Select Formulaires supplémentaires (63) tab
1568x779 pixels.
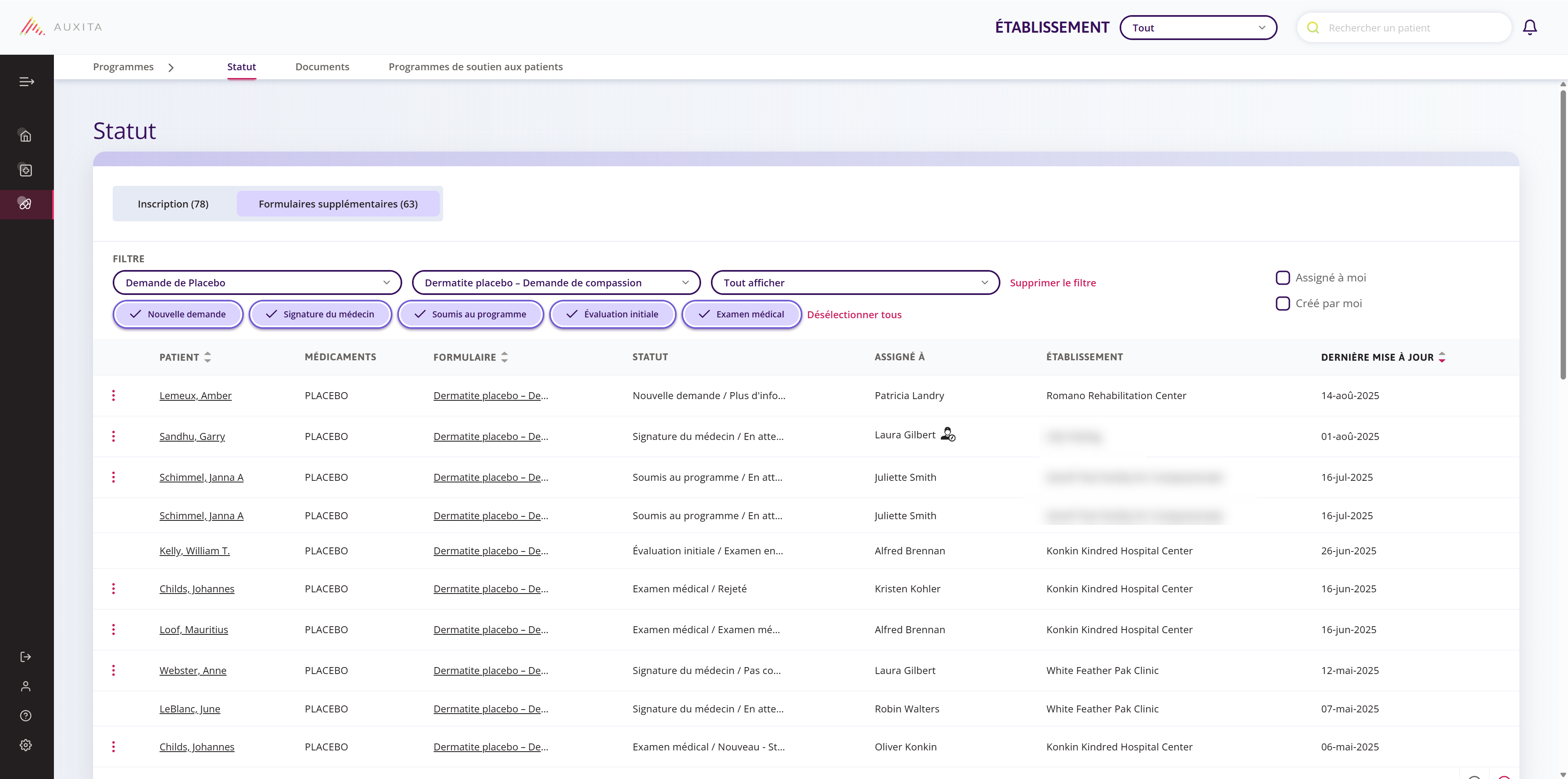tap(338, 203)
